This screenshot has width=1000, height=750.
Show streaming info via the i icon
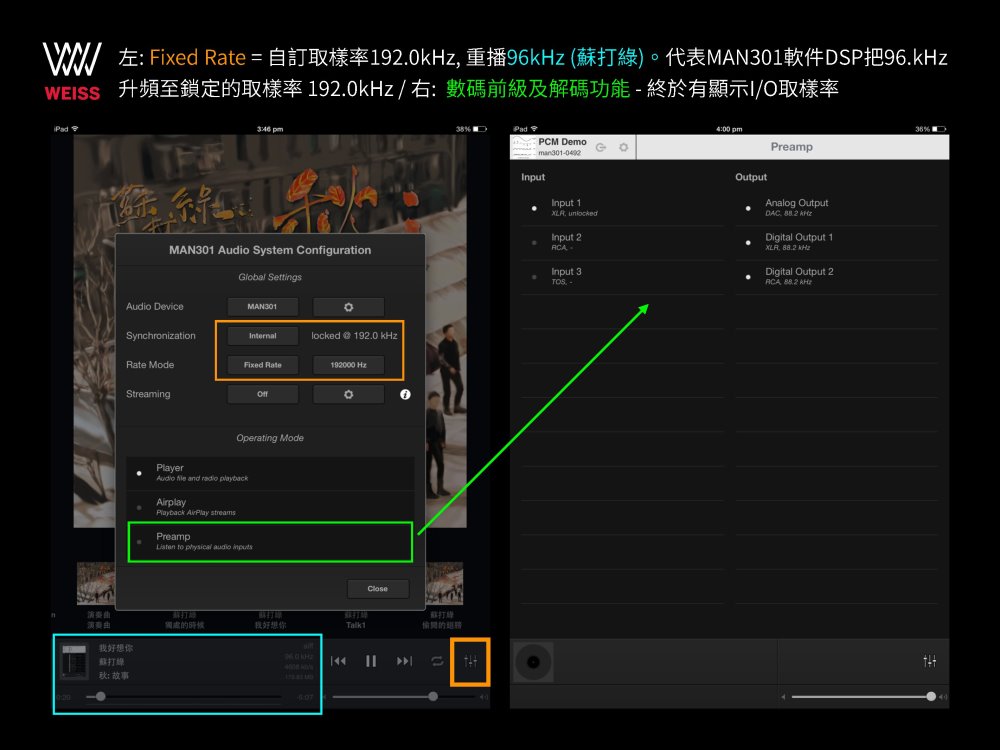(x=405, y=394)
